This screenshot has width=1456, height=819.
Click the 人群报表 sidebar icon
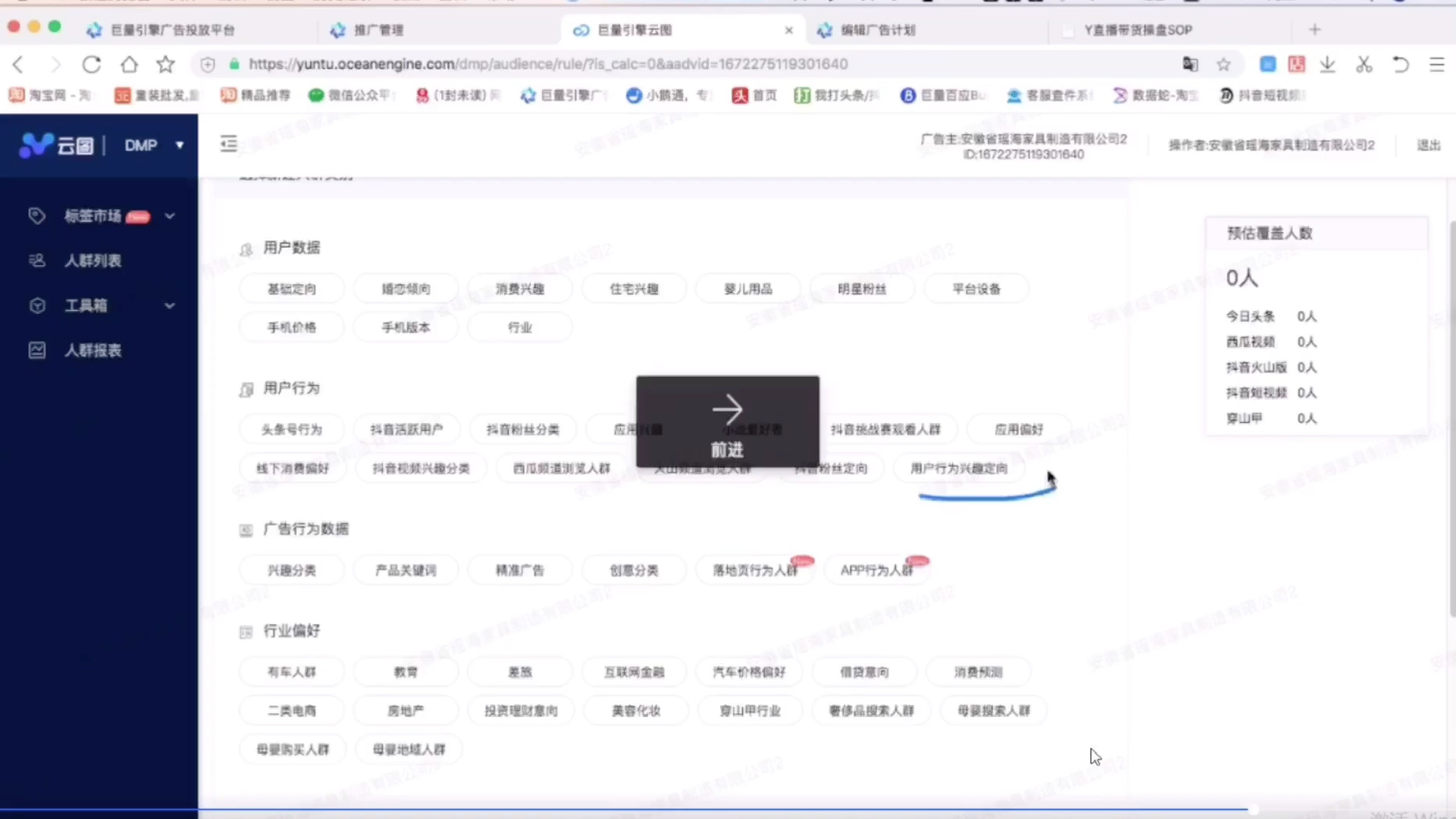coord(37,350)
